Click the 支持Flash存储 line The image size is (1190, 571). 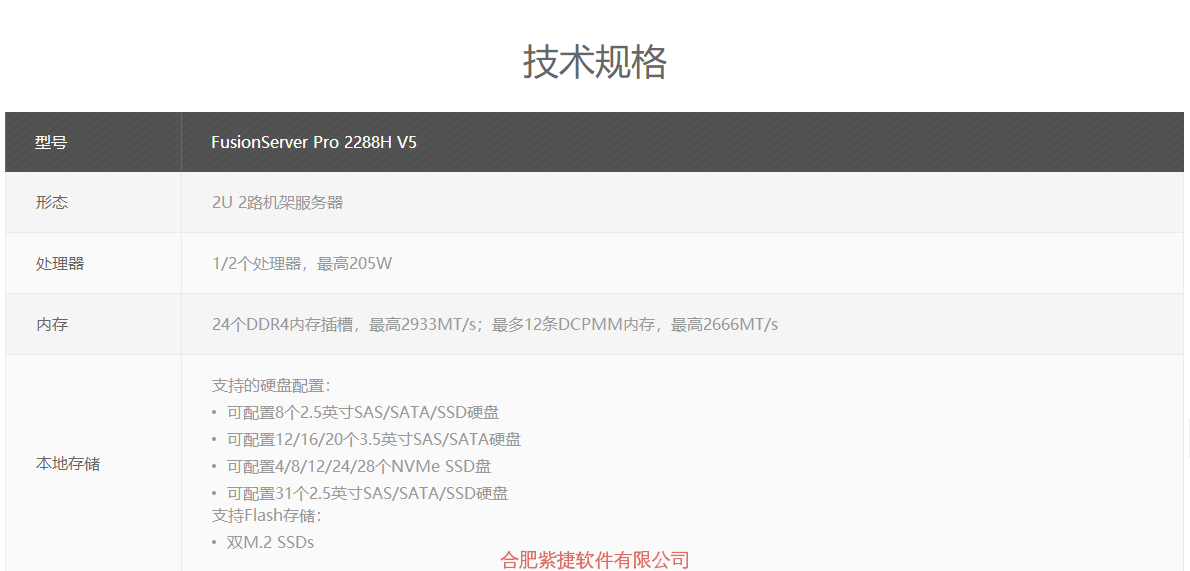(x=267, y=516)
